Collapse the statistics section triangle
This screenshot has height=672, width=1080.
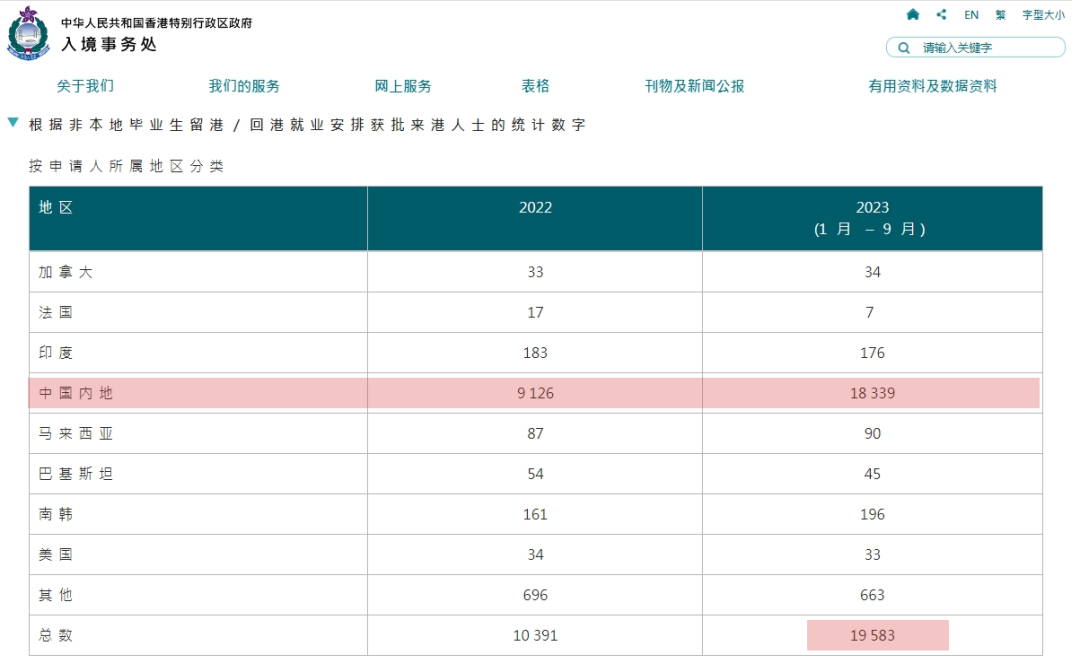point(12,123)
